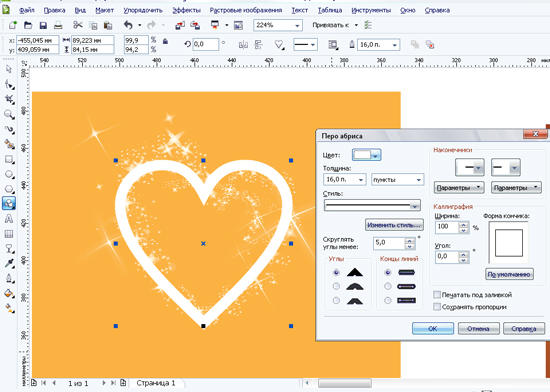
Task: Cut selection with scissors icon
Action: (78, 25)
